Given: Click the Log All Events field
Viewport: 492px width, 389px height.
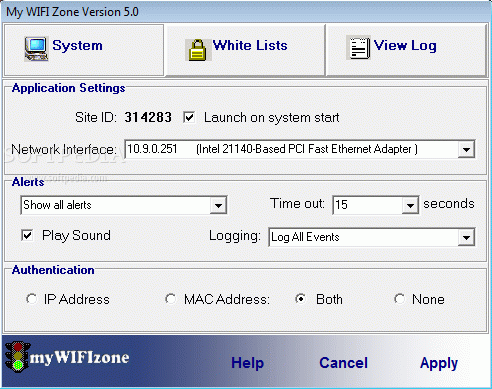Looking at the screenshot, I should [x=372, y=237].
